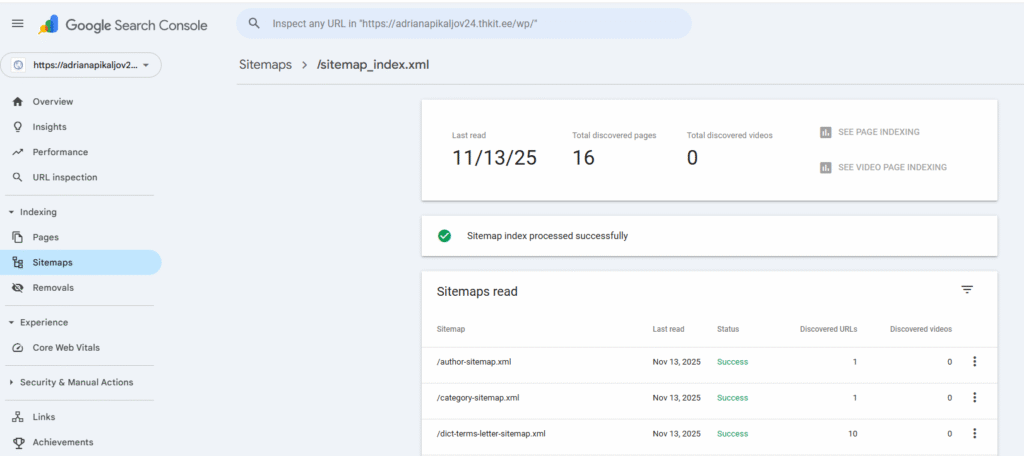
Task: Click the green success checkmark icon
Action: (x=444, y=236)
